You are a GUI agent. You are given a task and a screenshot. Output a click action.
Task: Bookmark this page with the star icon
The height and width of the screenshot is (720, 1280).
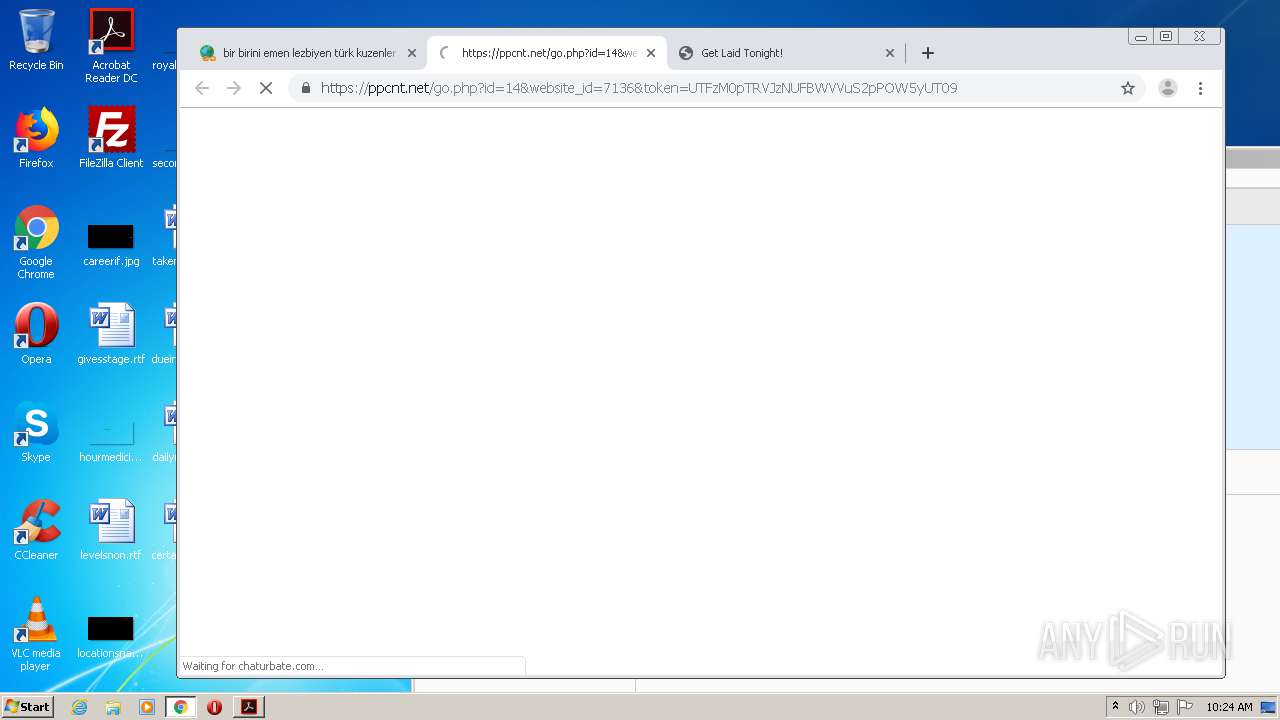1128,88
